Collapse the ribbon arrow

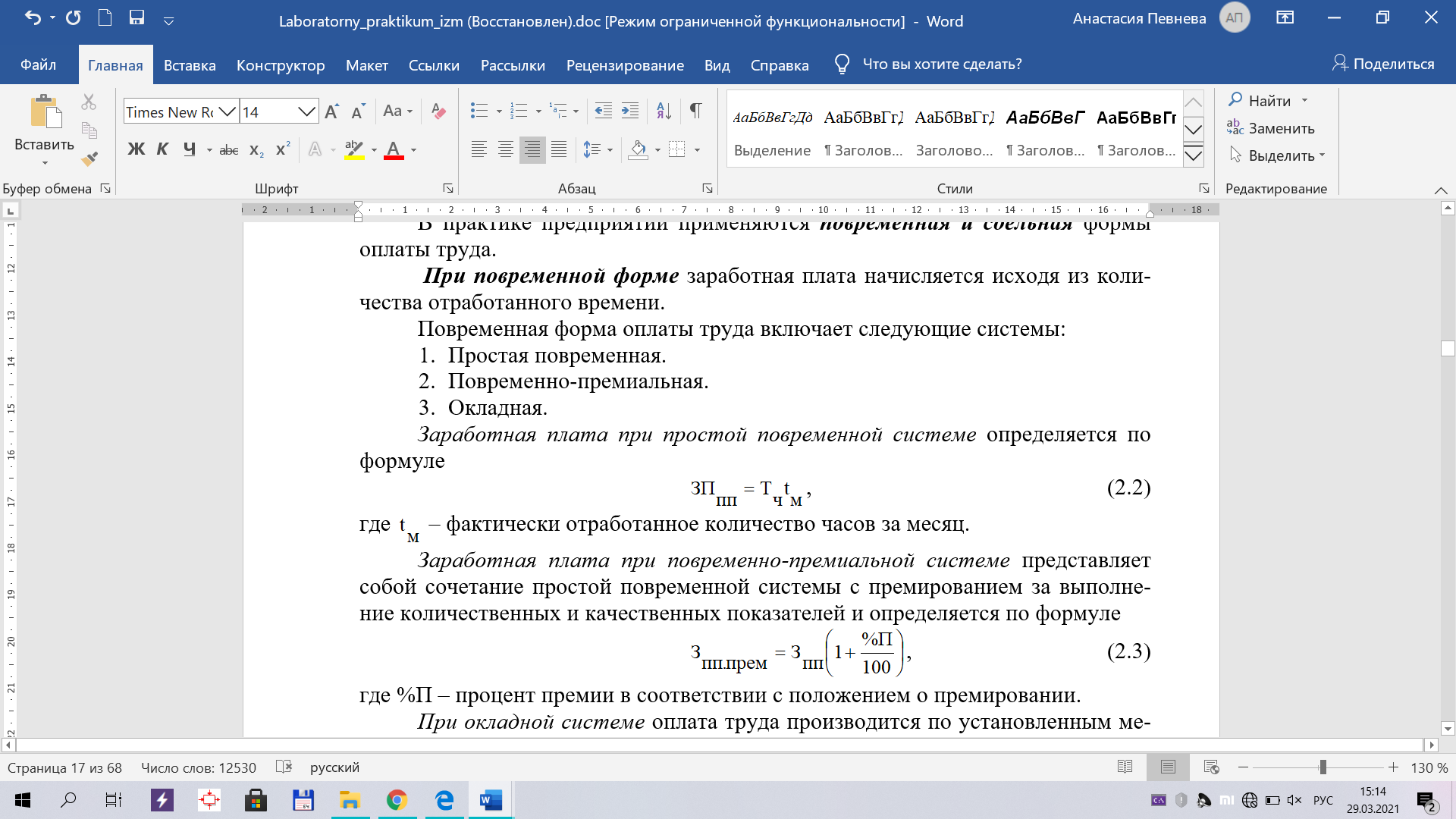(1440, 190)
